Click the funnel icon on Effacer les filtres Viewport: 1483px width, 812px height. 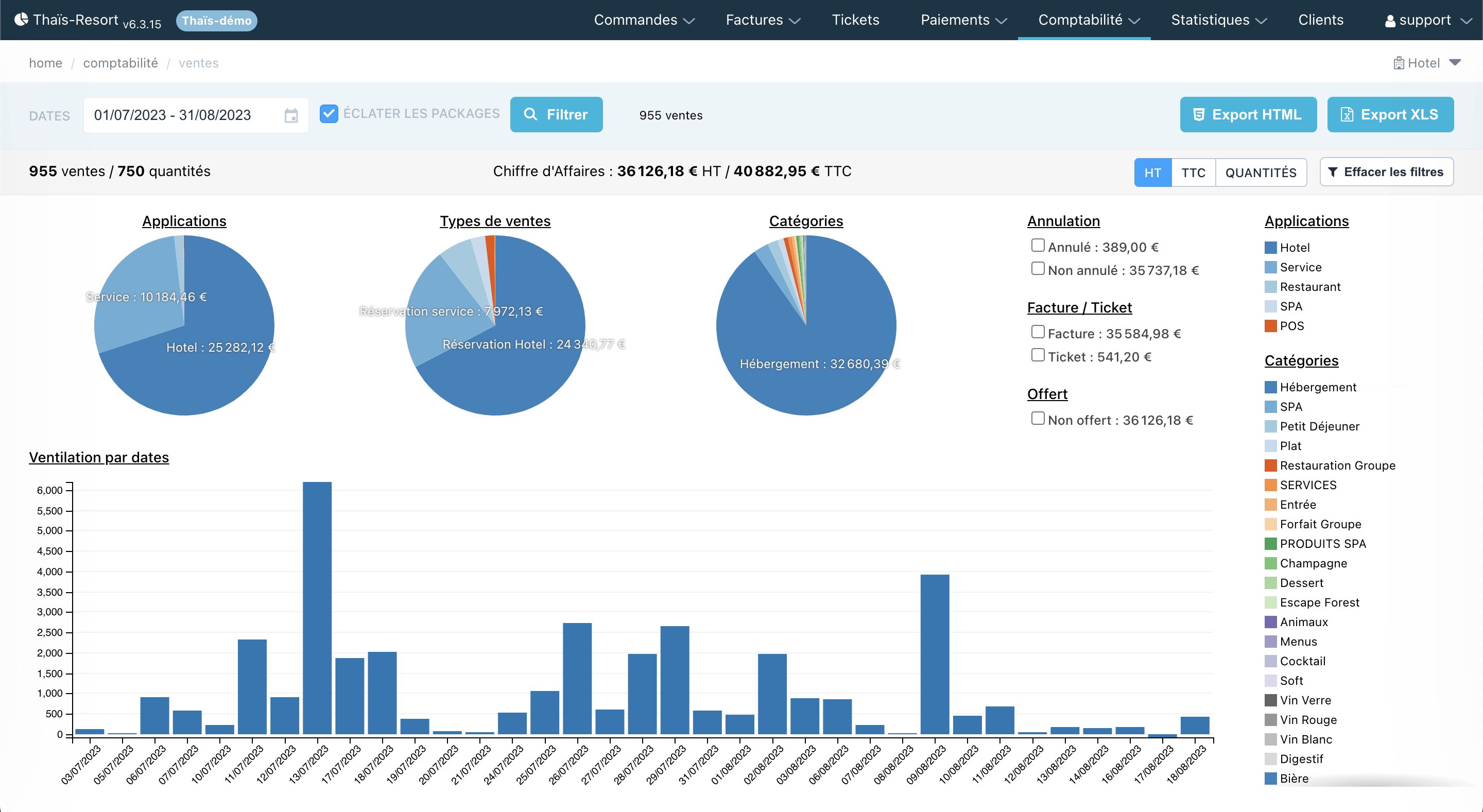(x=1333, y=172)
